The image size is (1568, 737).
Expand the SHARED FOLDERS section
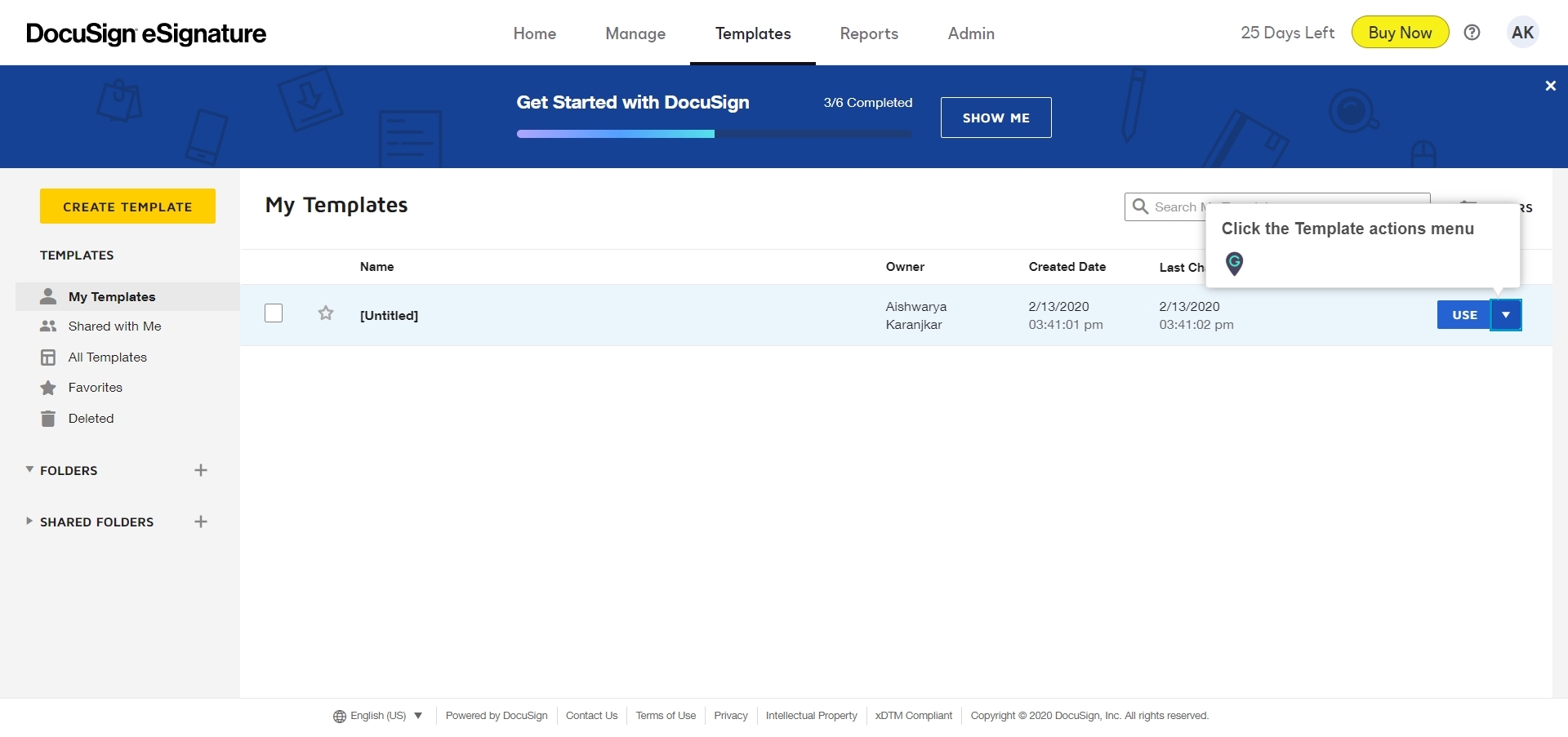click(x=29, y=522)
